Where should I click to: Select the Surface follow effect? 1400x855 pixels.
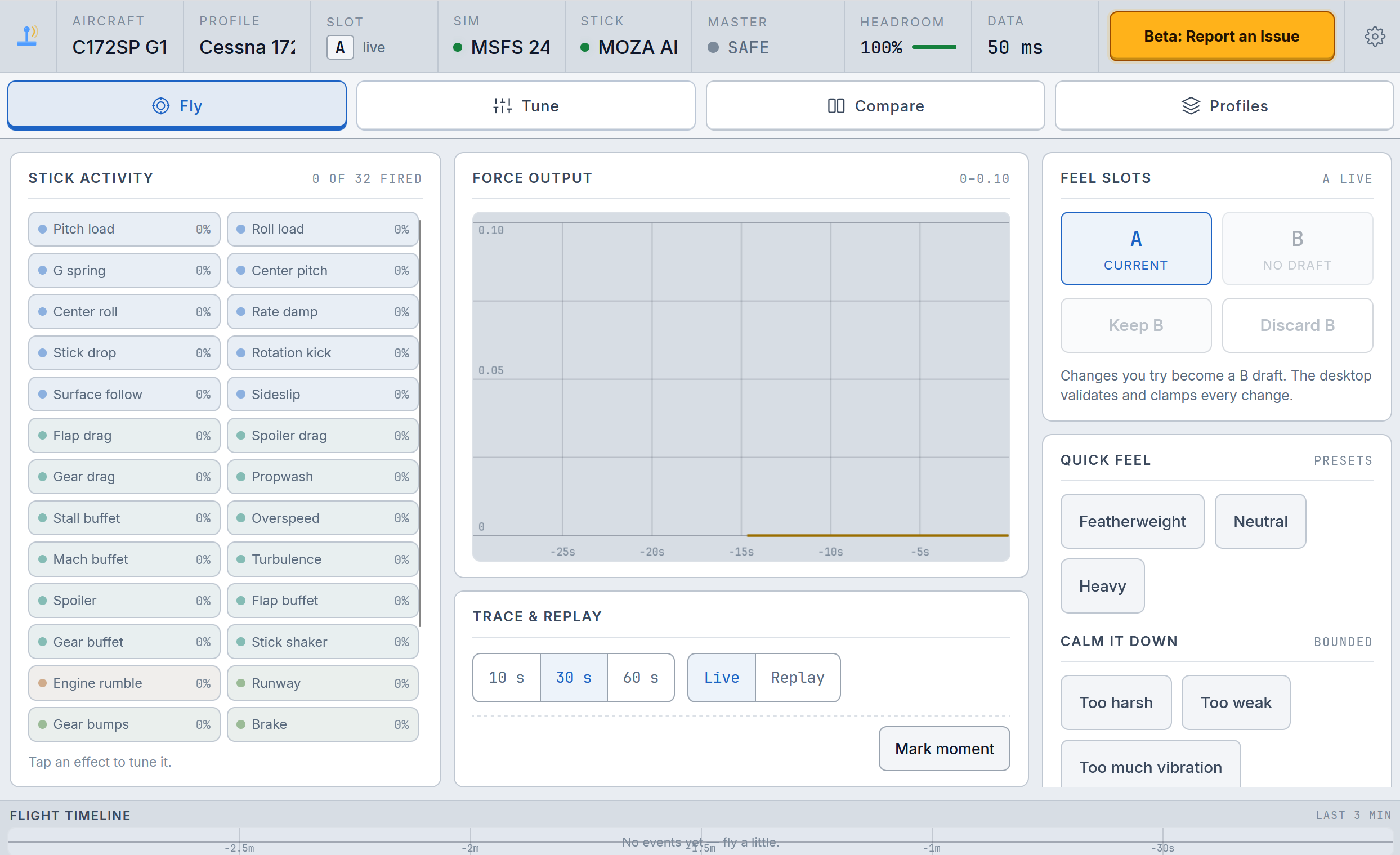click(x=124, y=394)
